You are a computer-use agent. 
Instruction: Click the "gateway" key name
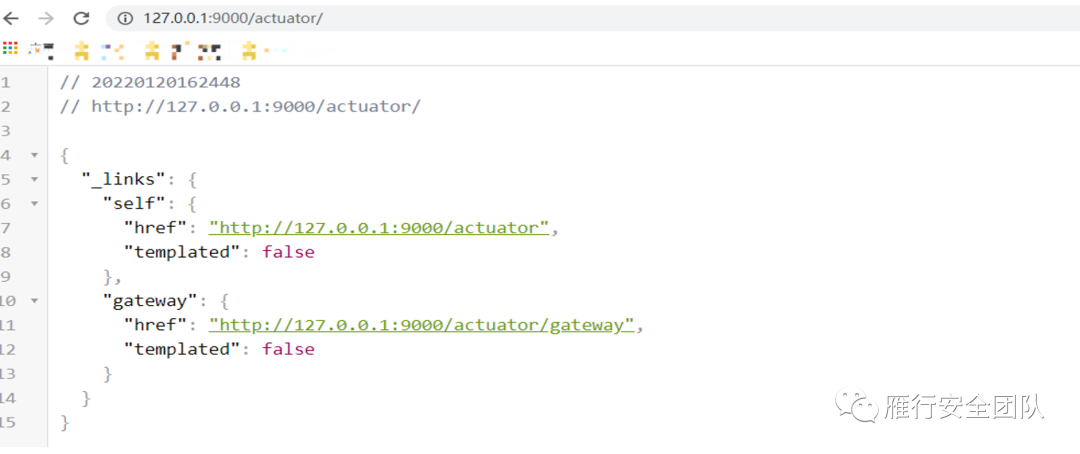click(x=148, y=300)
